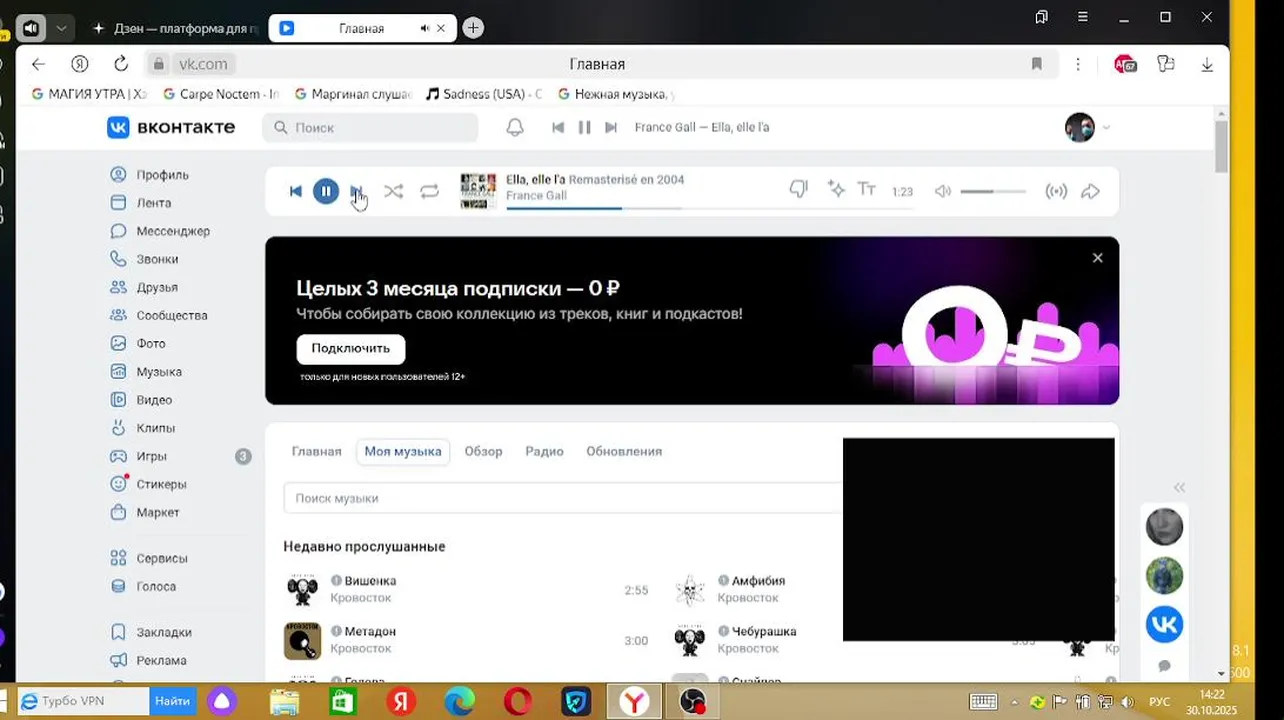Switch to the Моя музыка tab
The width and height of the screenshot is (1284, 720).
(403, 451)
